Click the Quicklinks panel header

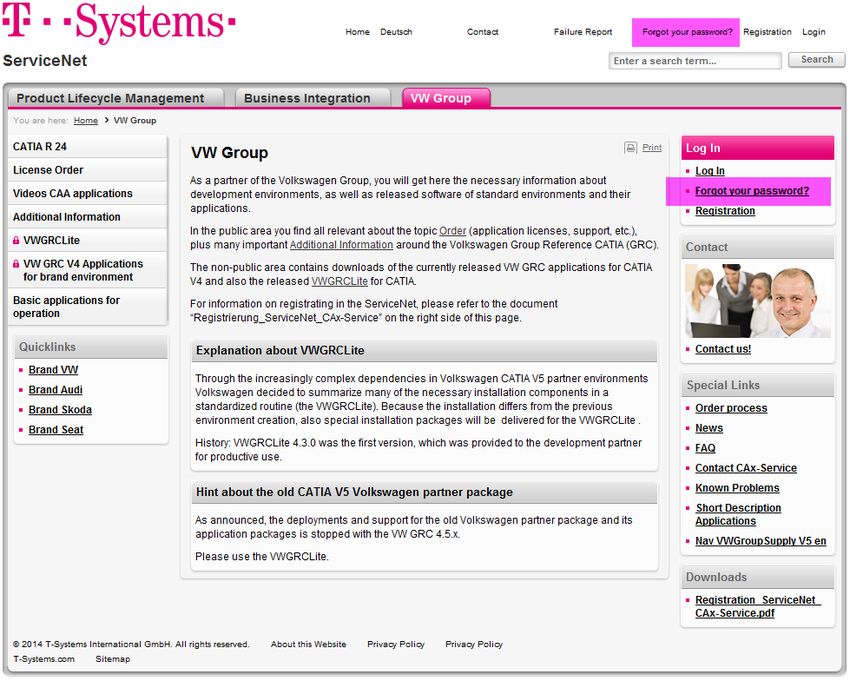91,347
